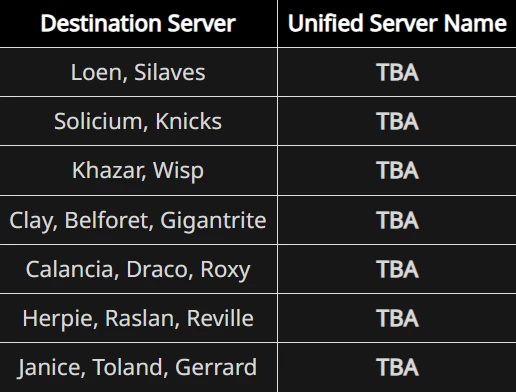Select the Janice, Toland, Gerrard cell
The image size is (516, 392).
(x=138, y=367)
